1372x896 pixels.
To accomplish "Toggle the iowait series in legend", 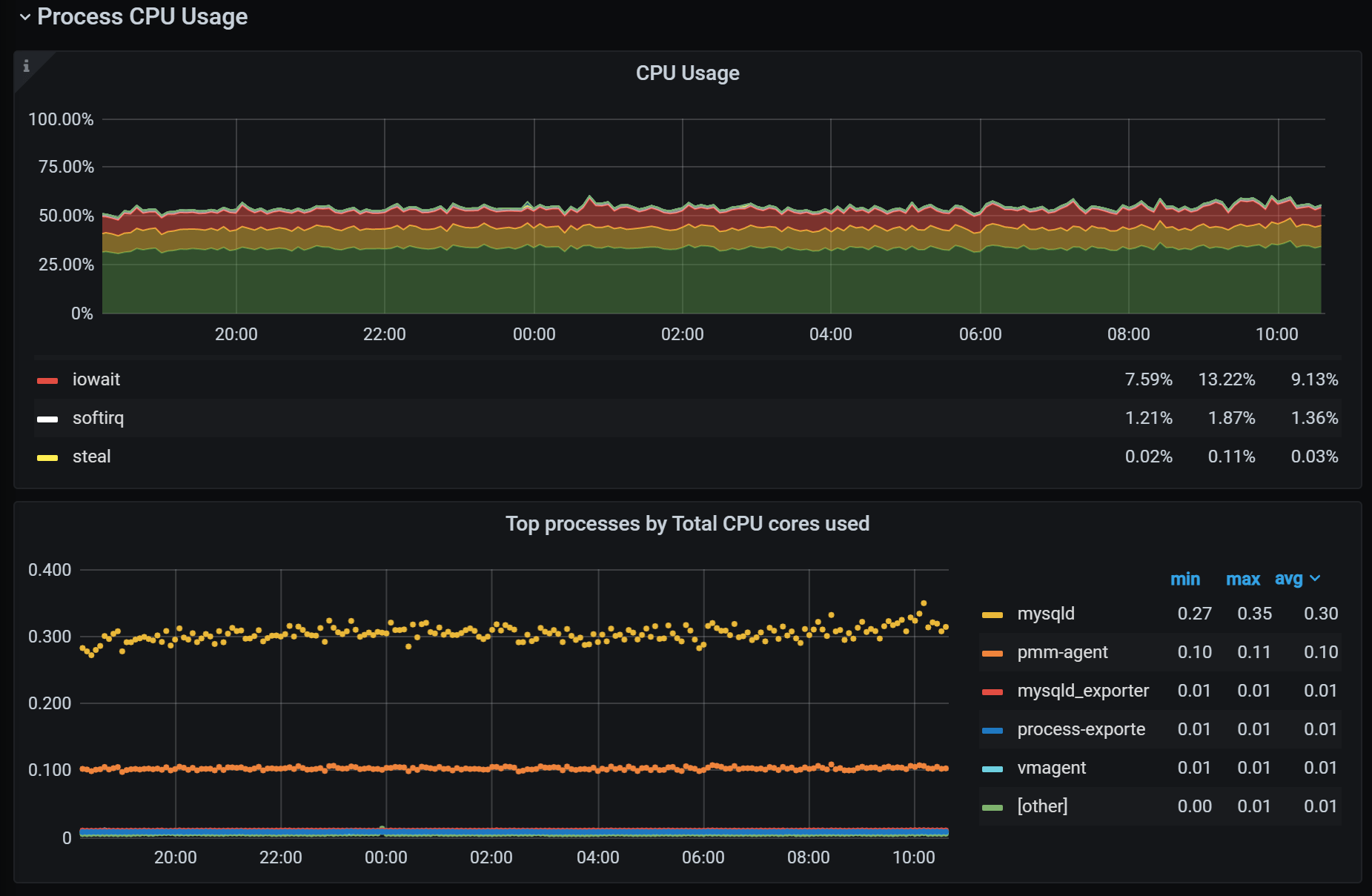I will [96, 379].
